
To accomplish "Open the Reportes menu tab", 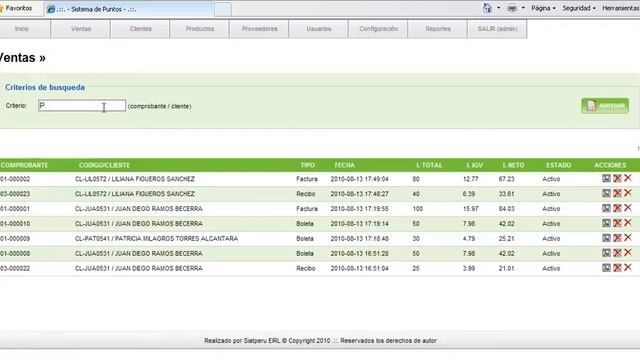I will click(x=438, y=29).
